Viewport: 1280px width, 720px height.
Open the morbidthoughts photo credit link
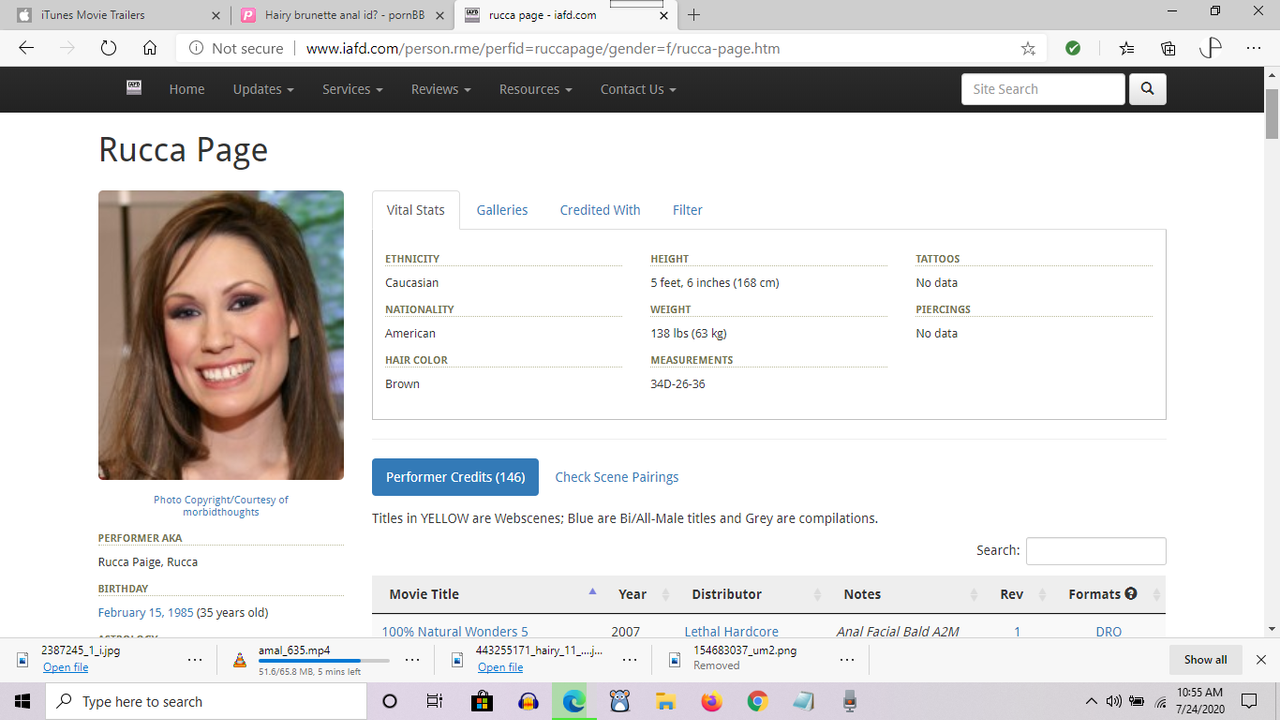pyautogui.click(x=221, y=512)
